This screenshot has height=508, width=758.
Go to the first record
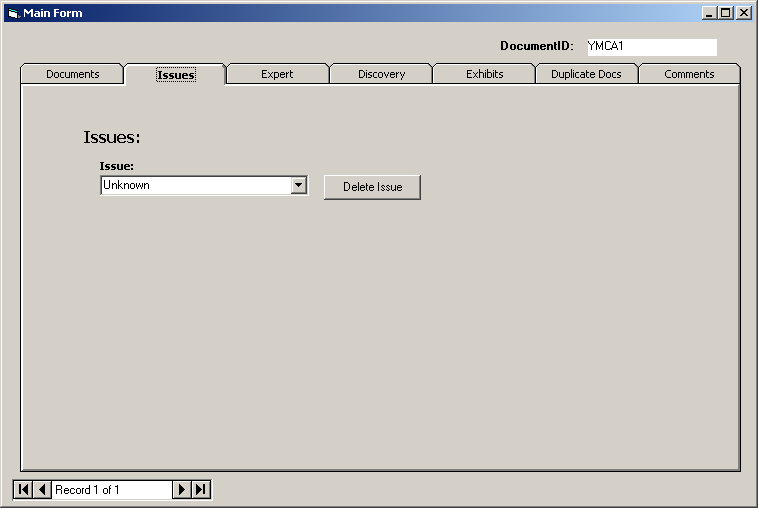coord(23,489)
